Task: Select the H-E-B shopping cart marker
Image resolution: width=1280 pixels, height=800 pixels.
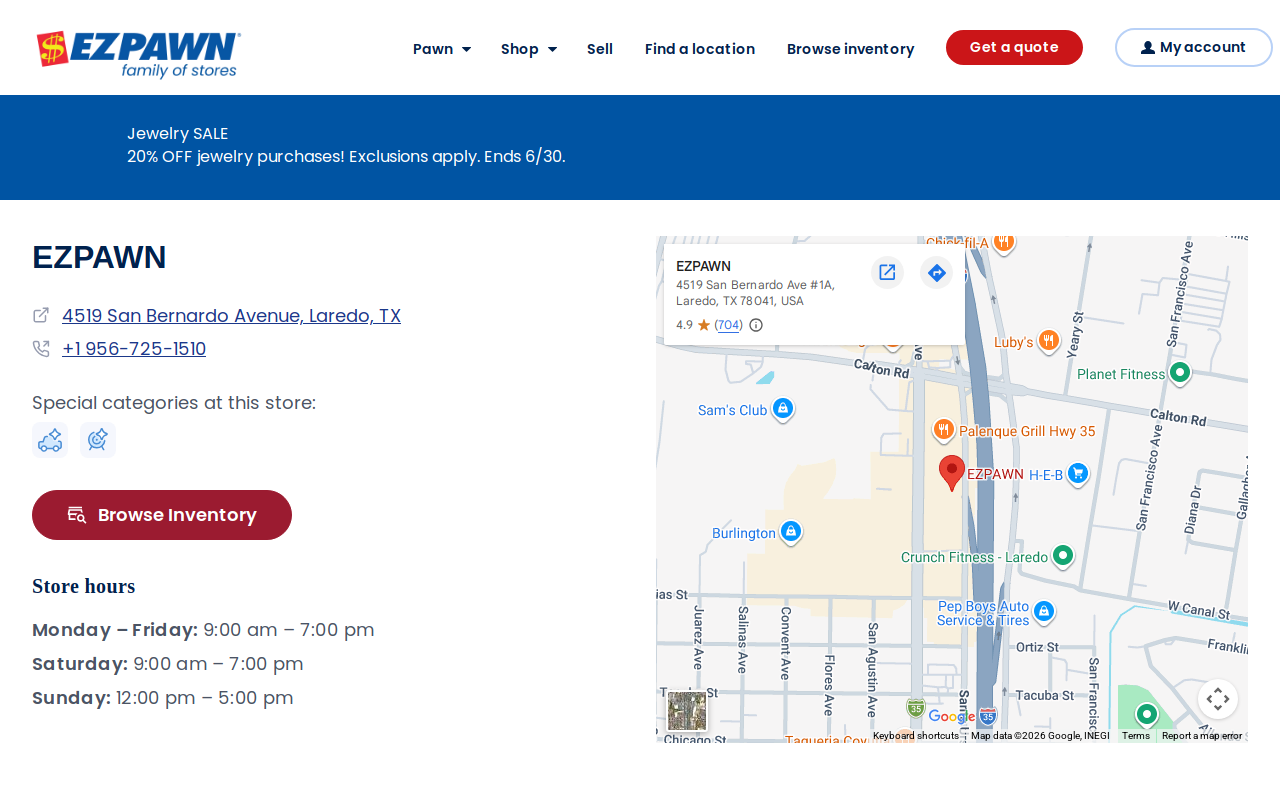Action: [x=1077, y=473]
